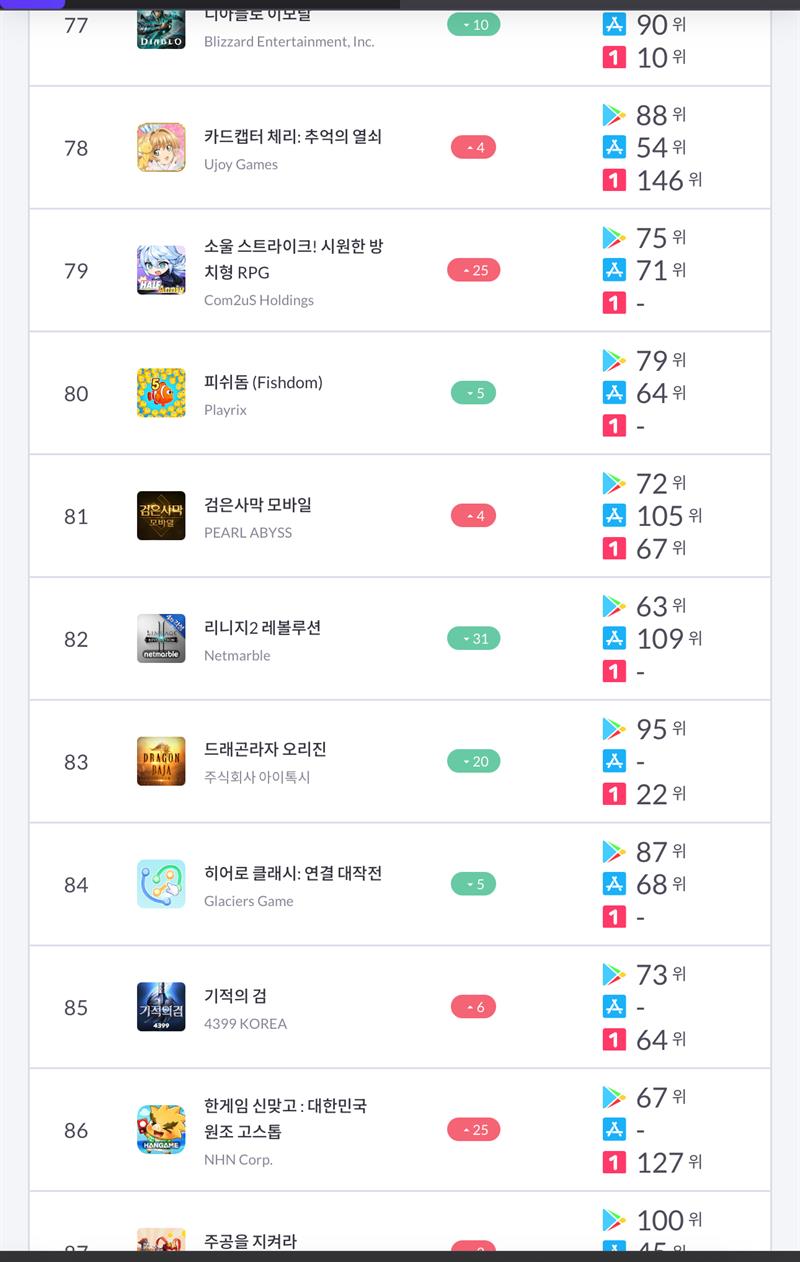Open the 검은사막 모바일 title link
800x1262 pixels.
tap(258, 505)
